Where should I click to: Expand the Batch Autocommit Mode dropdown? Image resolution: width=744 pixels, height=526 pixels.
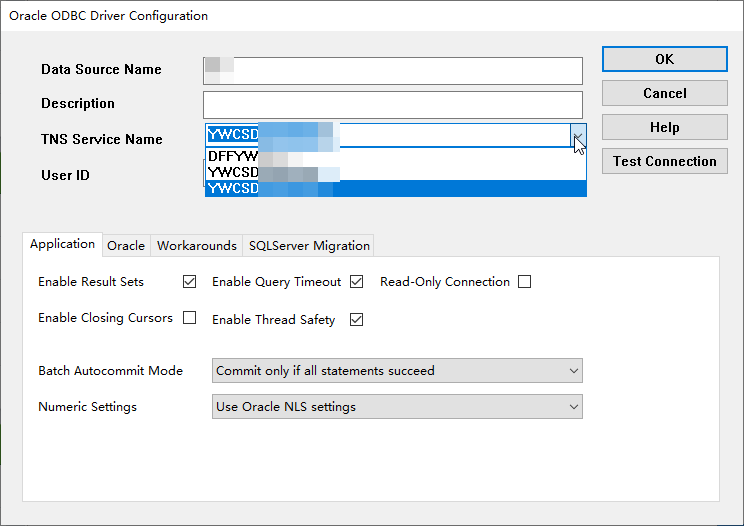(397, 370)
